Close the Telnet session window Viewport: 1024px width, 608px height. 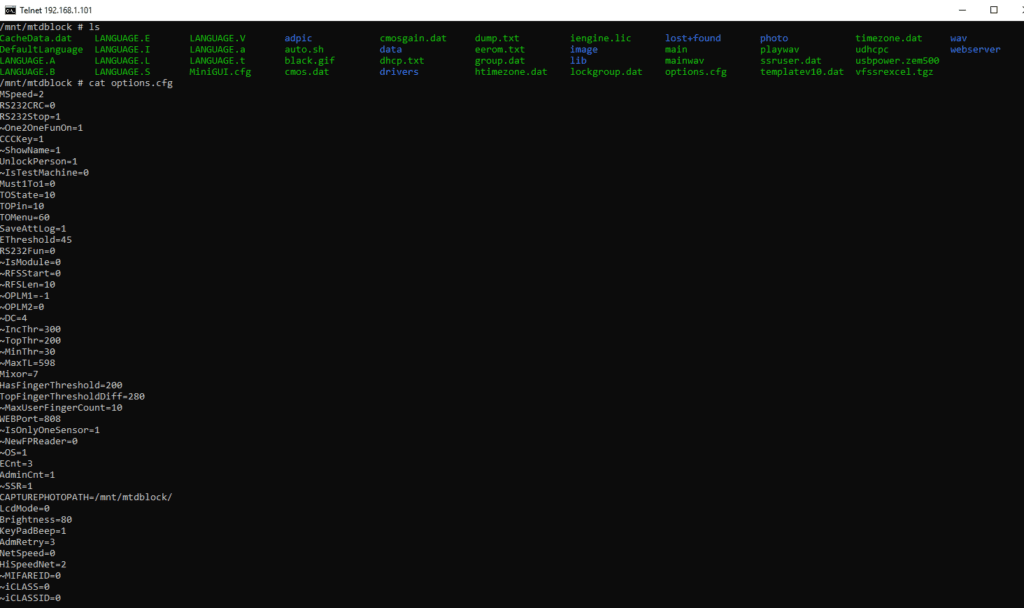(1014, 10)
